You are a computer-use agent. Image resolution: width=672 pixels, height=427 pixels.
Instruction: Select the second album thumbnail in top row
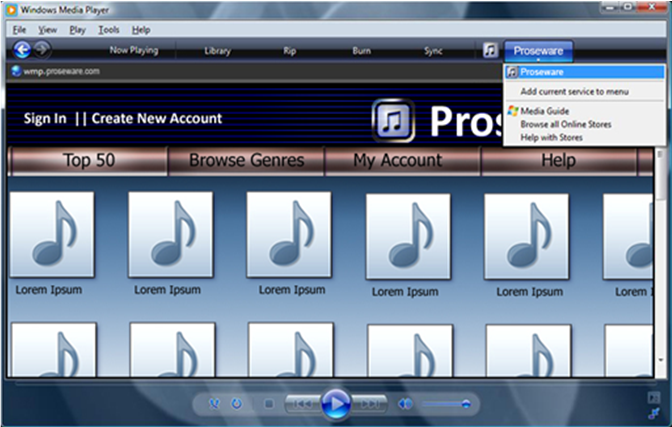coord(171,235)
